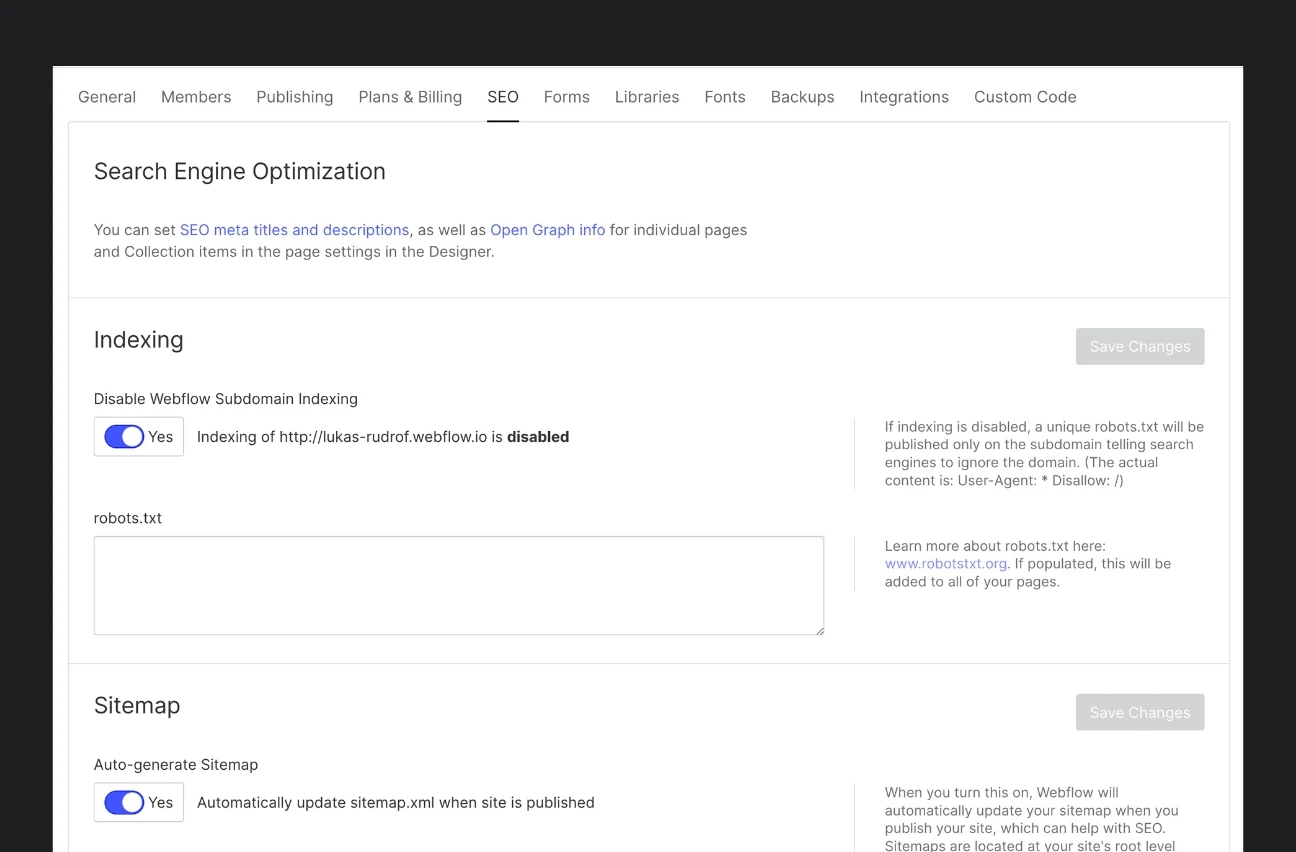Click Save Changes in the Sitemap section
The width and height of the screenshot is (1296, 852).
[1140, 713]
